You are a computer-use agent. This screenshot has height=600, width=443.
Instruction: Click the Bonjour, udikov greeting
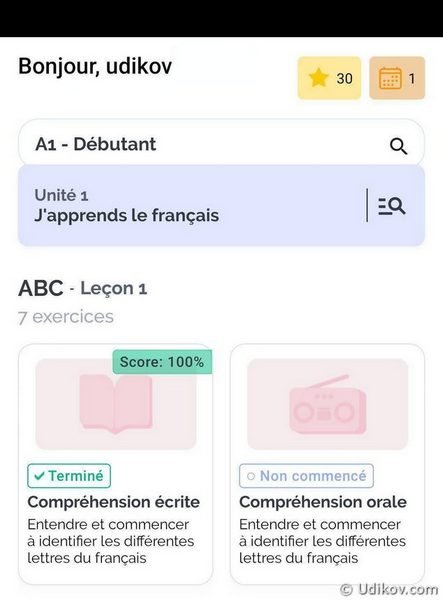95,66
